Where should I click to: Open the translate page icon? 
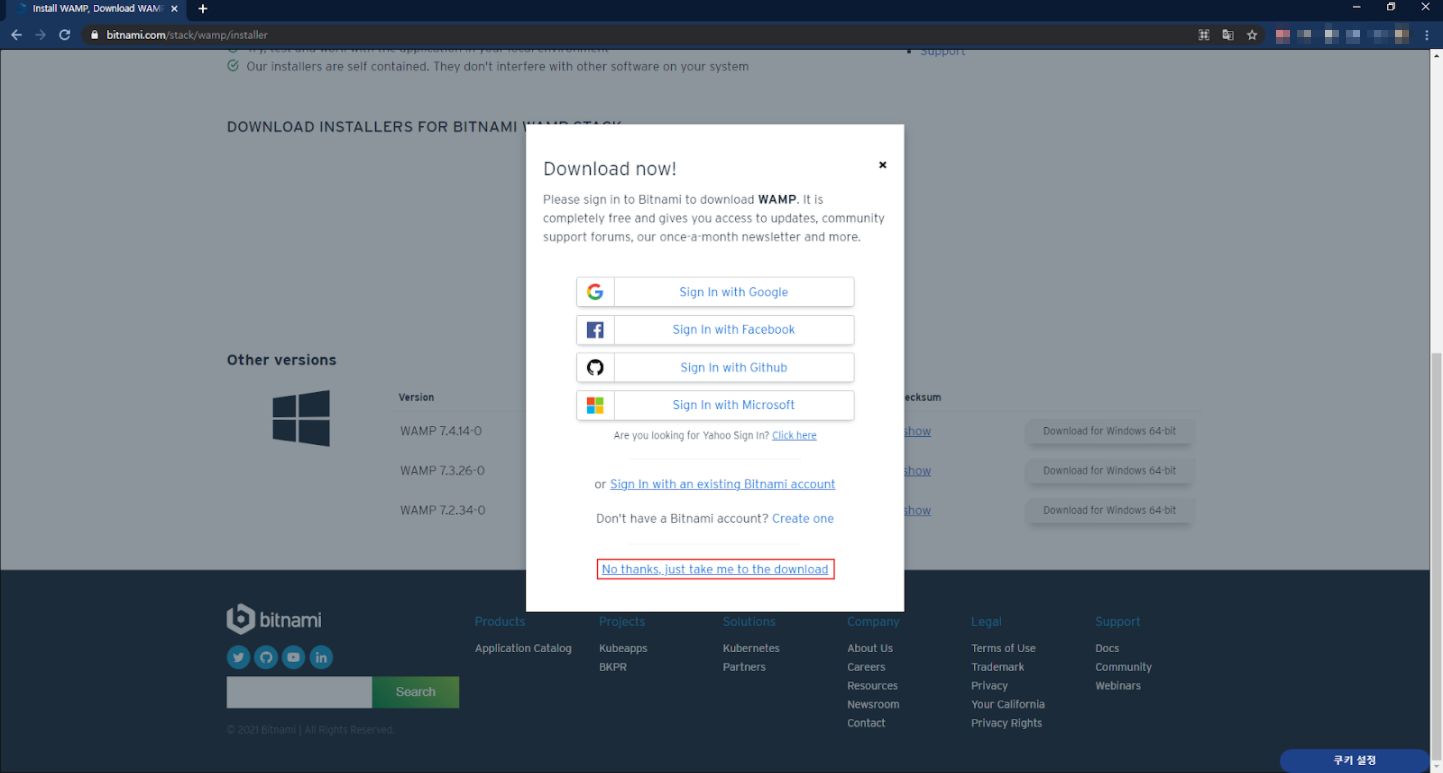coord(1228,35)
